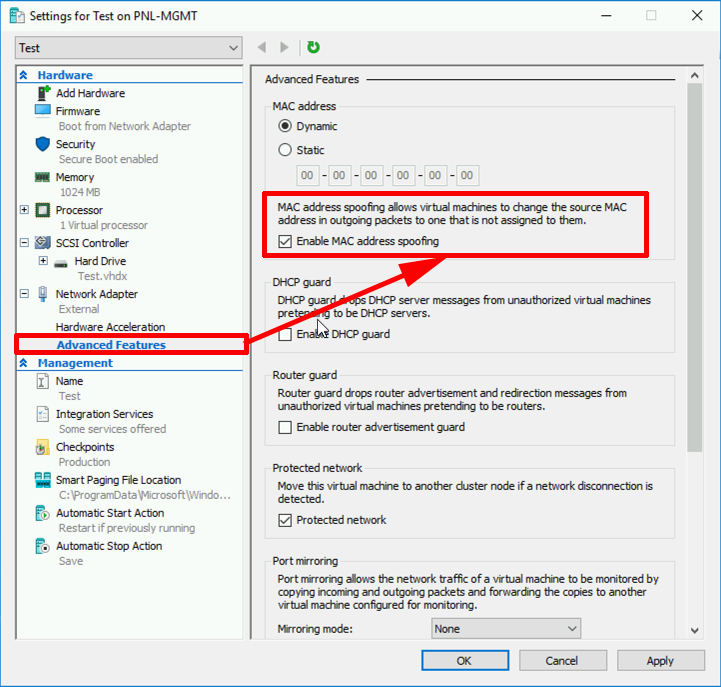Click the scrollbar down arrow
Viewport: 721px width, 687px height.
tap(695, 630)
